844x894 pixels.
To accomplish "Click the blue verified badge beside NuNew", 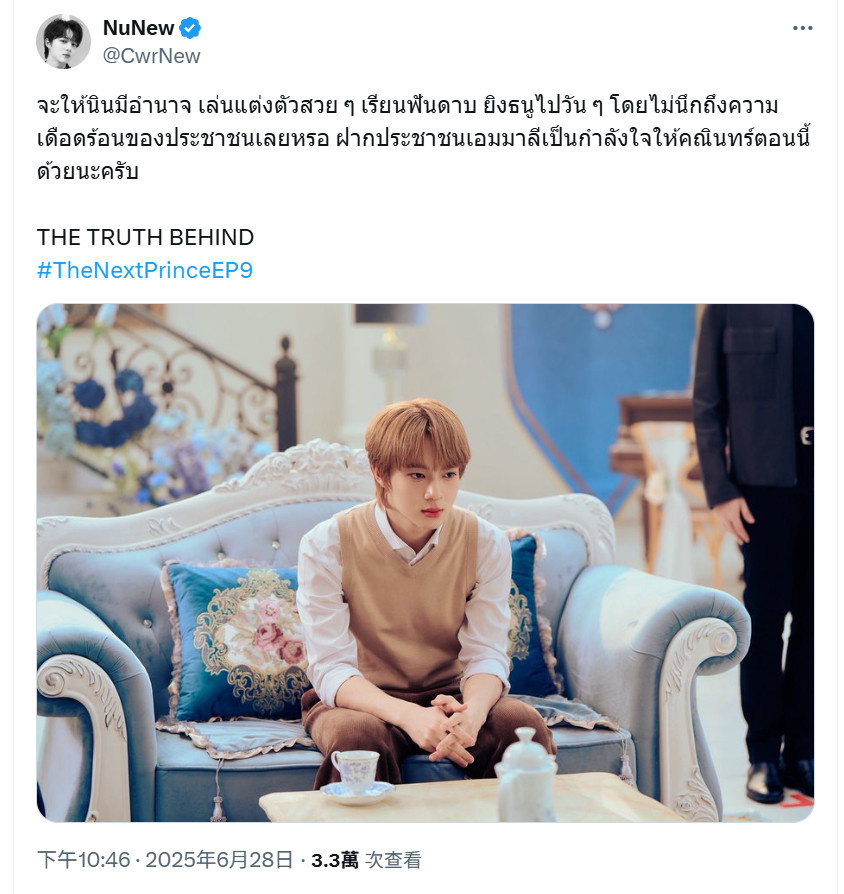I will tap(190, 28).
